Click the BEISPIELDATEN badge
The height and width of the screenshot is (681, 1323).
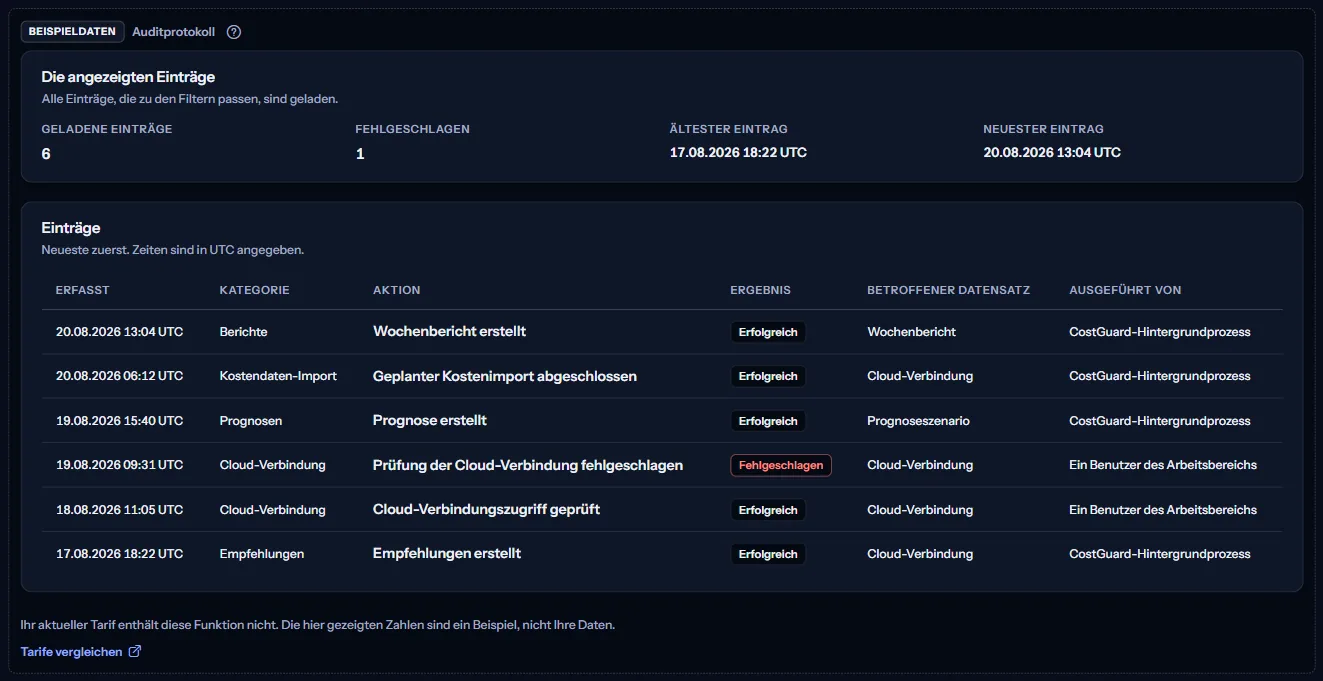tap(73, 32)
